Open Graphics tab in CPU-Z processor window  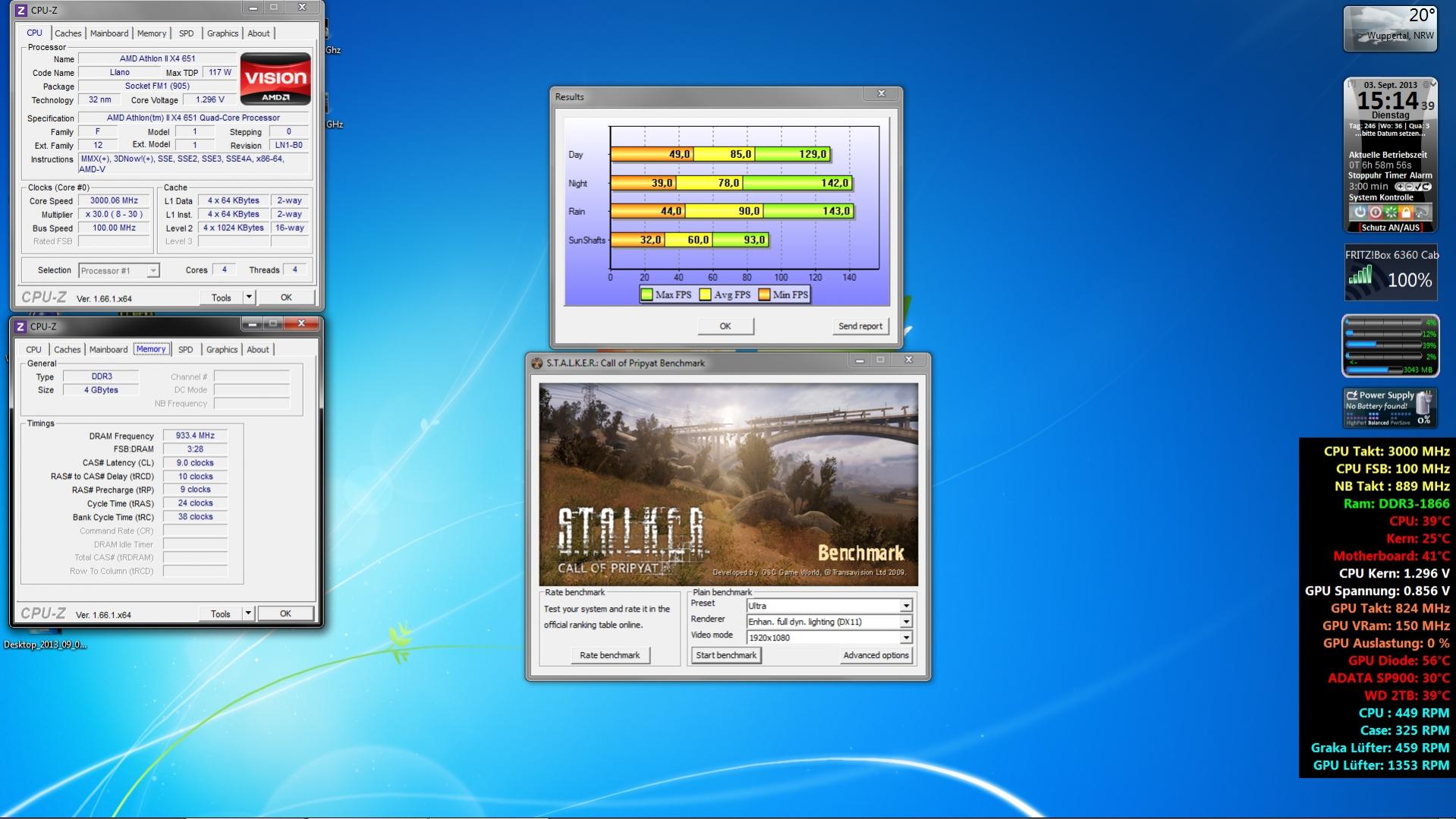(x=222, y=33)
